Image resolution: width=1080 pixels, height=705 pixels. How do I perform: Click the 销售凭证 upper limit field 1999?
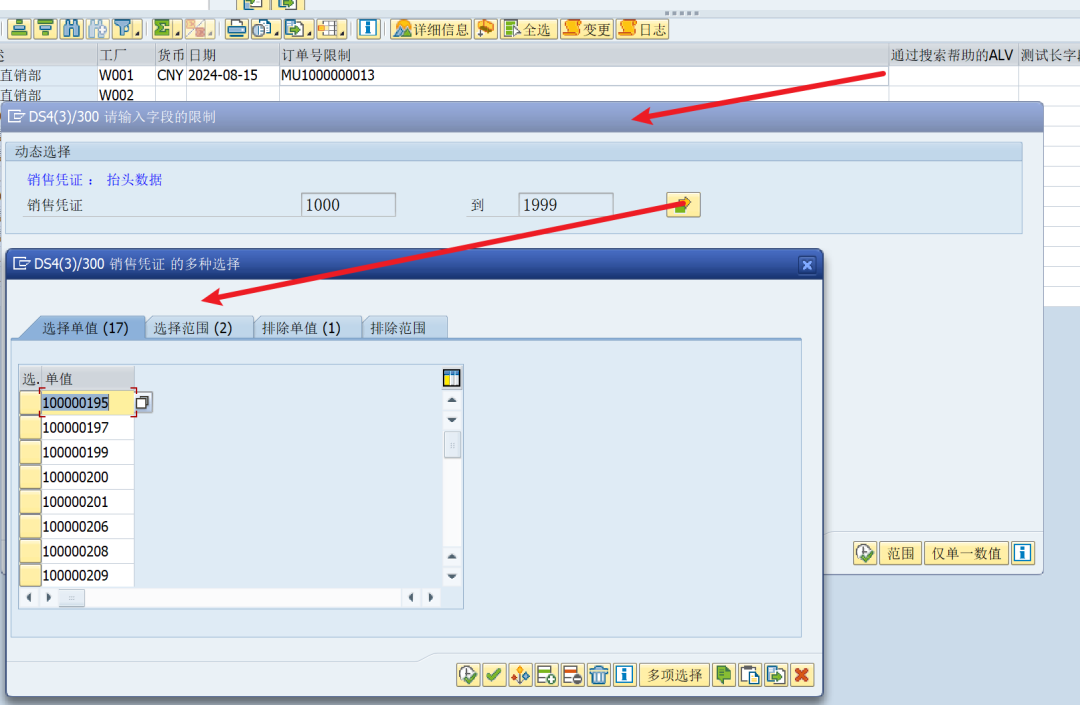565,205
